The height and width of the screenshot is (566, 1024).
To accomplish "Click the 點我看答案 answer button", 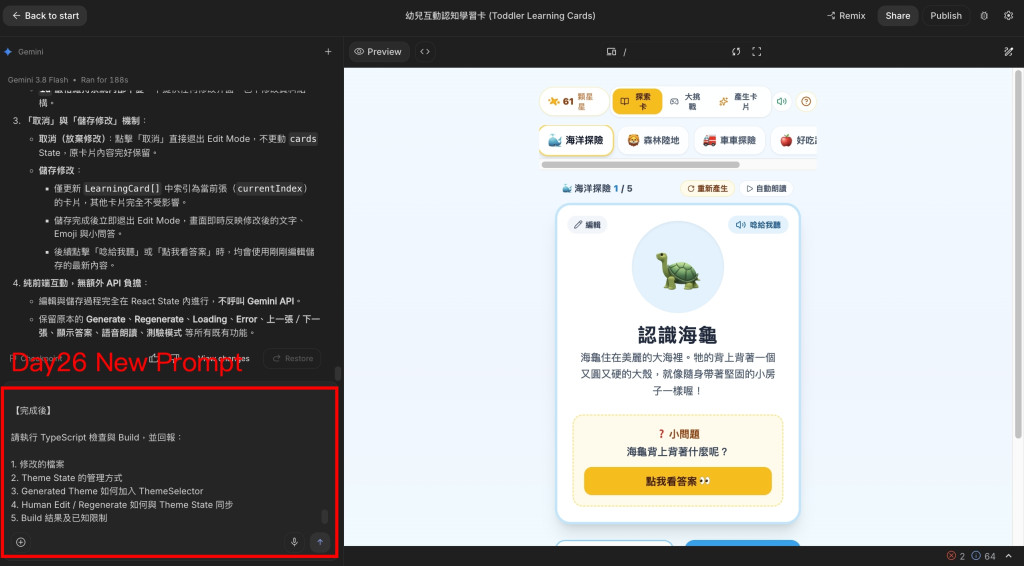I will (x=678, y=481).
